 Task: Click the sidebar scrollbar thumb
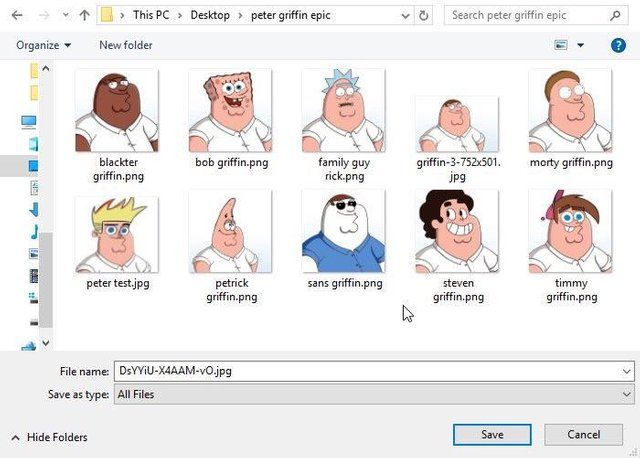[x=46, y=280]
